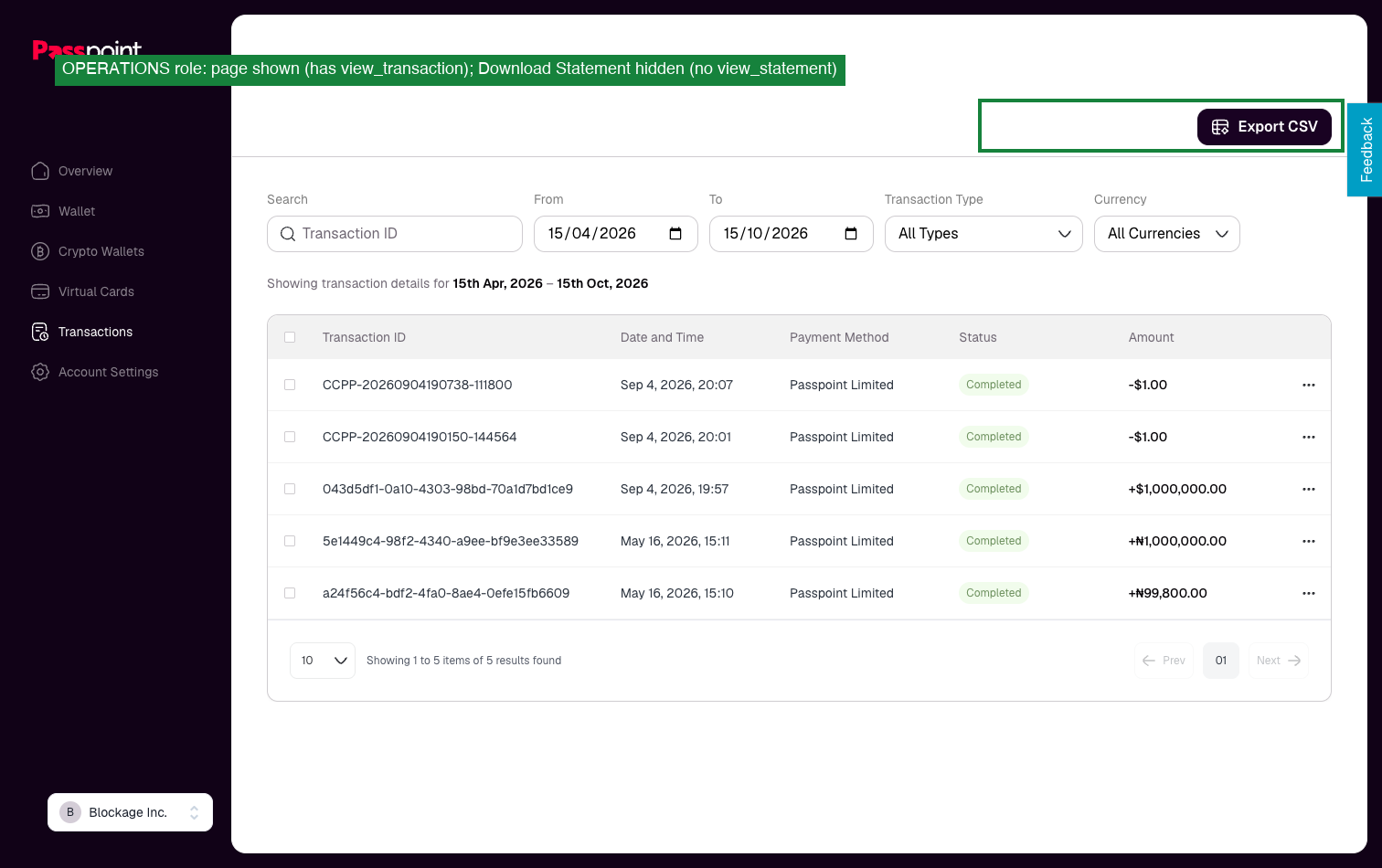Click the Account Settings gear icon
The image size is (1382, 868).
pyautogui.click(x=40, y=372)
